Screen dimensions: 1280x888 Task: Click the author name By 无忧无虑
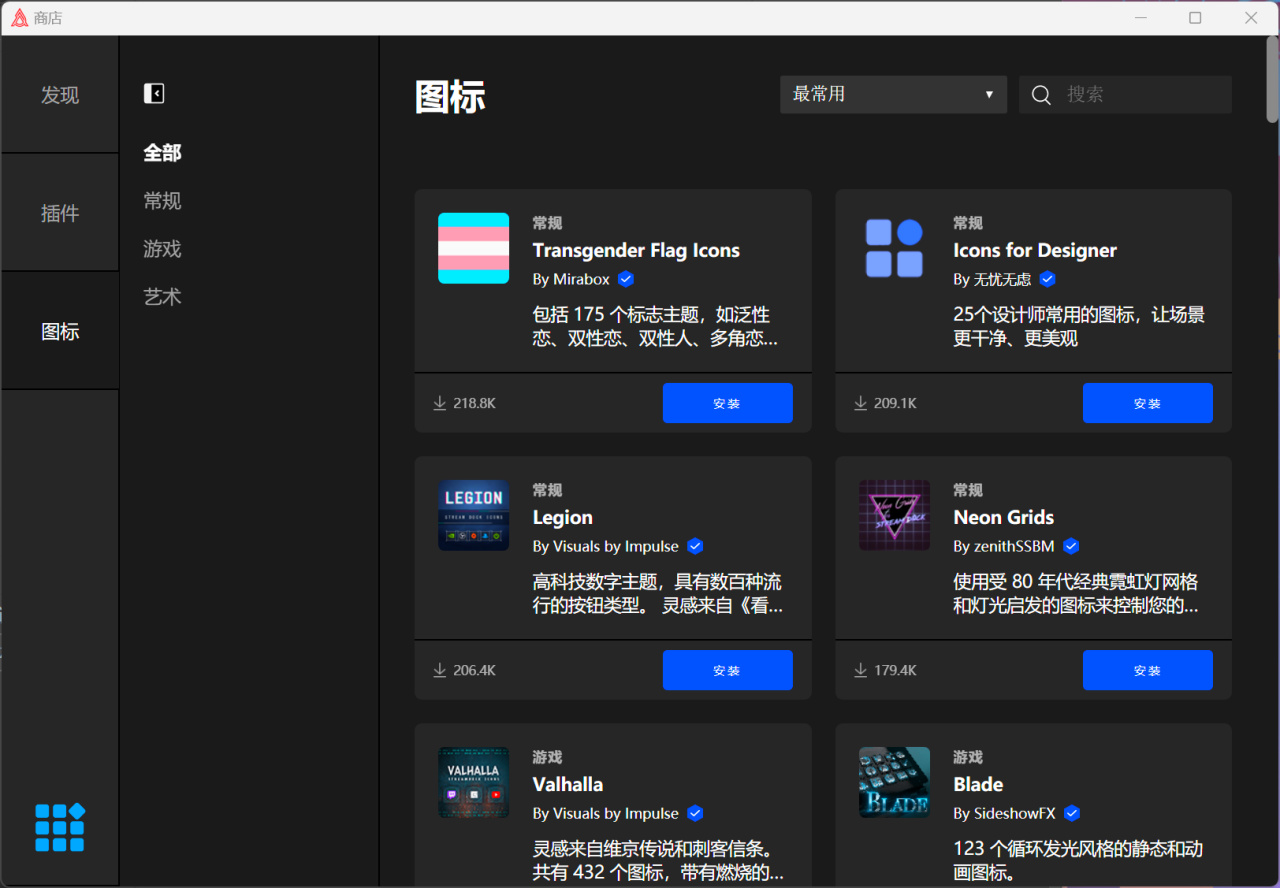coord(992,279)
